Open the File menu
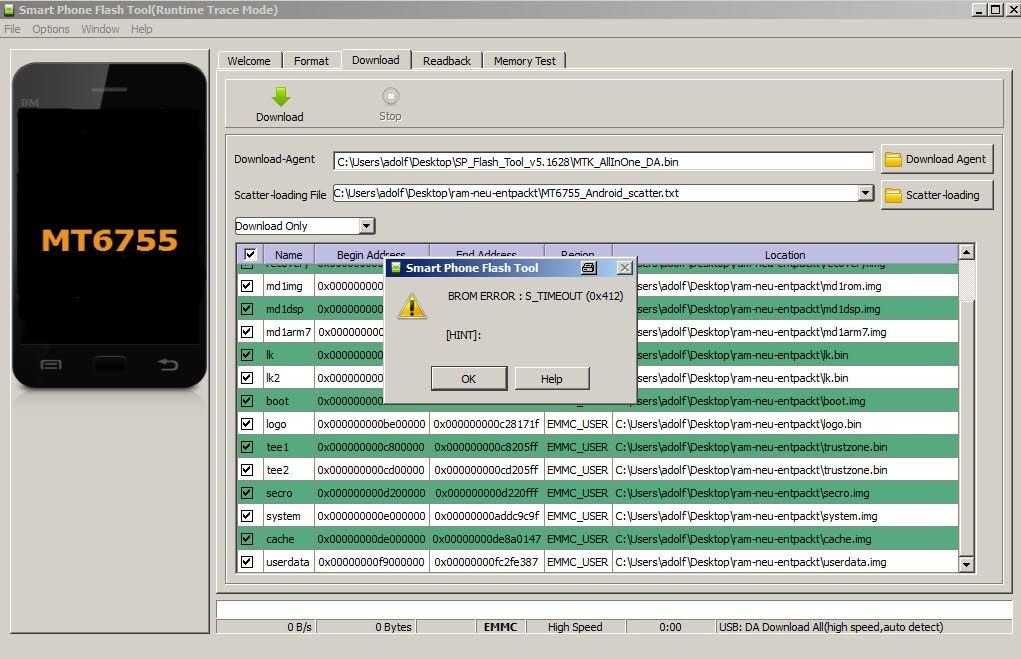Image resolution: width=1021 pixels, height=659 pixels. click(12, 29)
